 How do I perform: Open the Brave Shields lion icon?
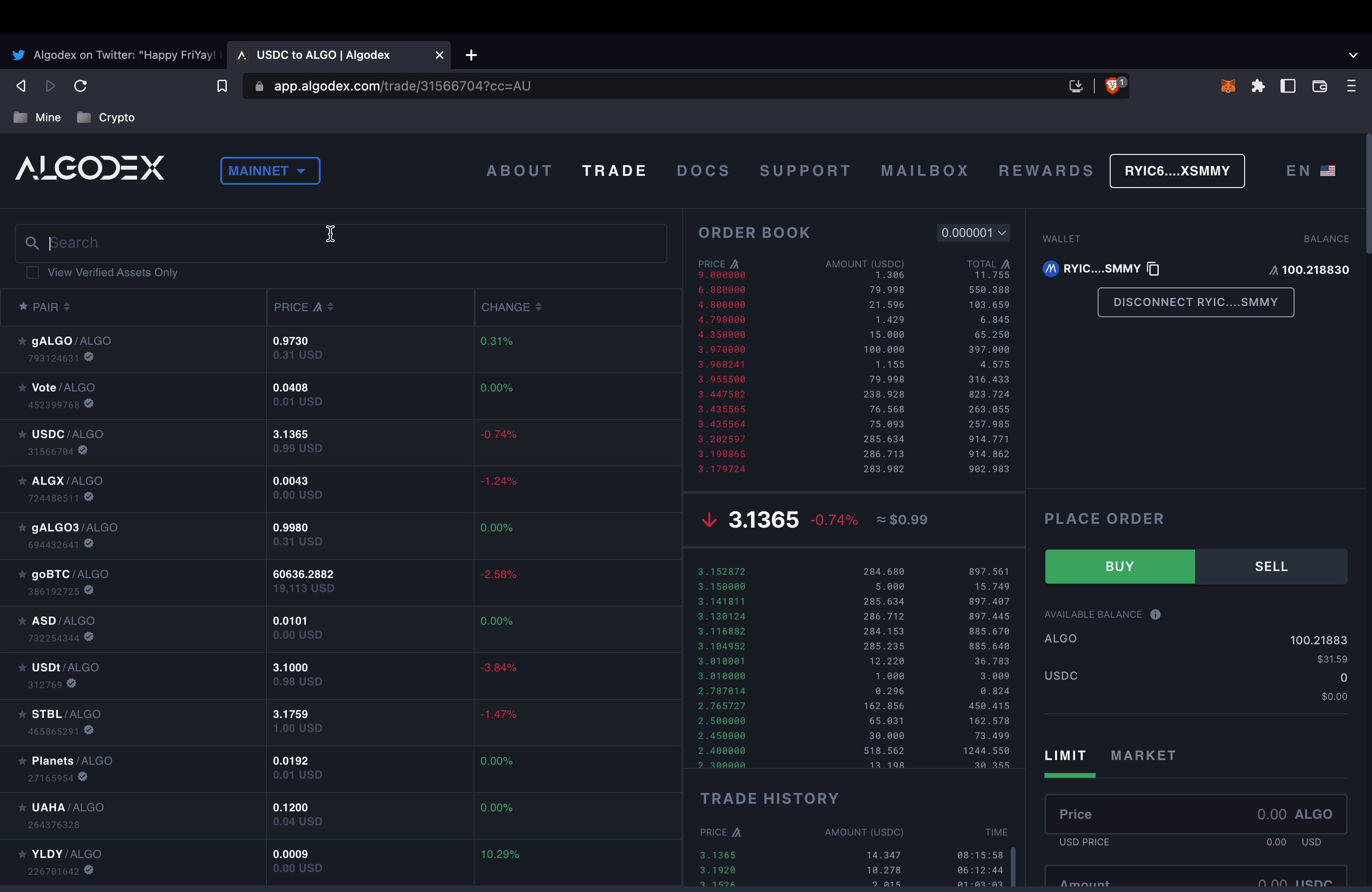tap(1113, 86)
